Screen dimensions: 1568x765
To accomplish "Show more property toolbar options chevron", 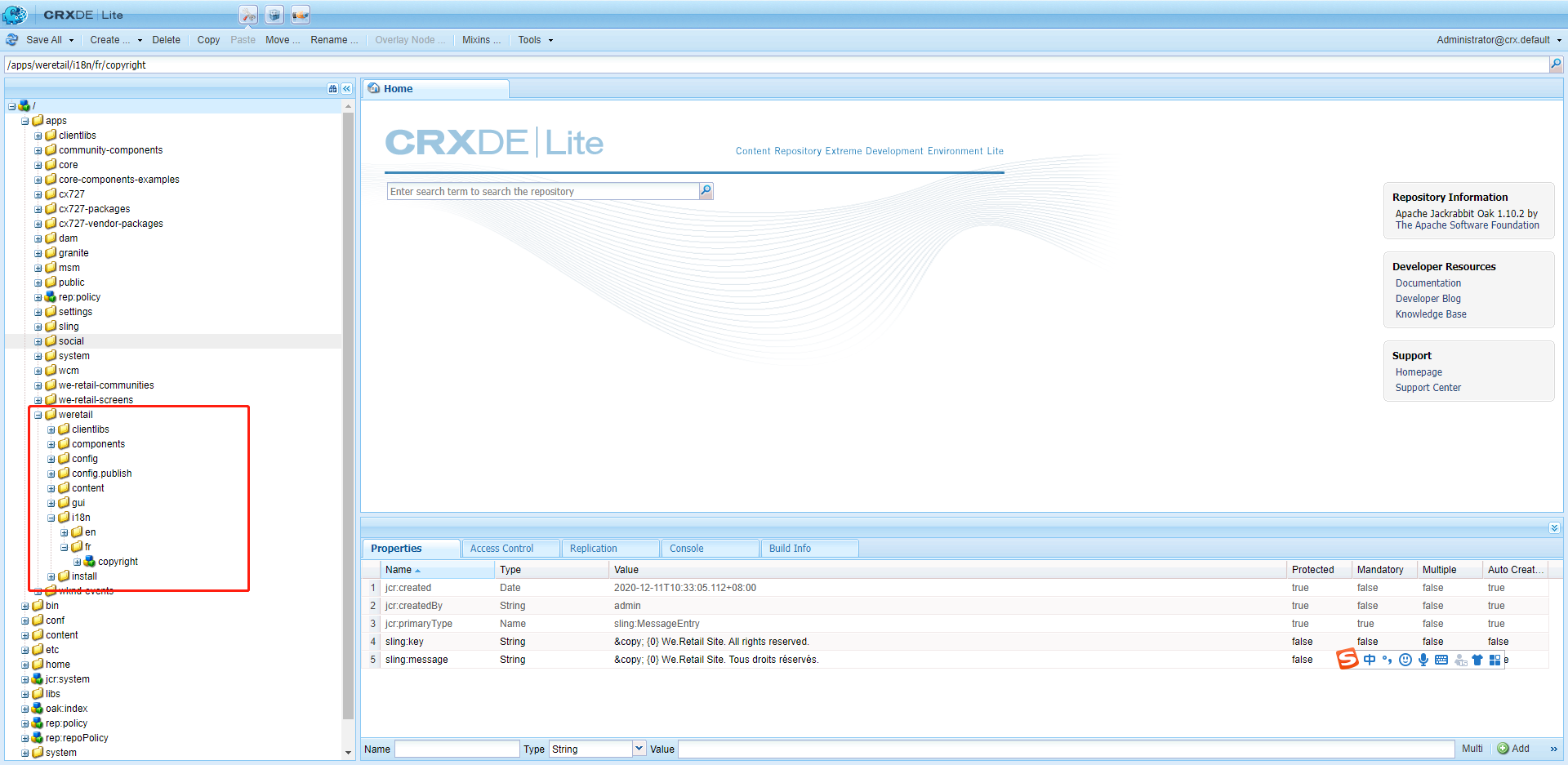I will [x=1553, y=749].
